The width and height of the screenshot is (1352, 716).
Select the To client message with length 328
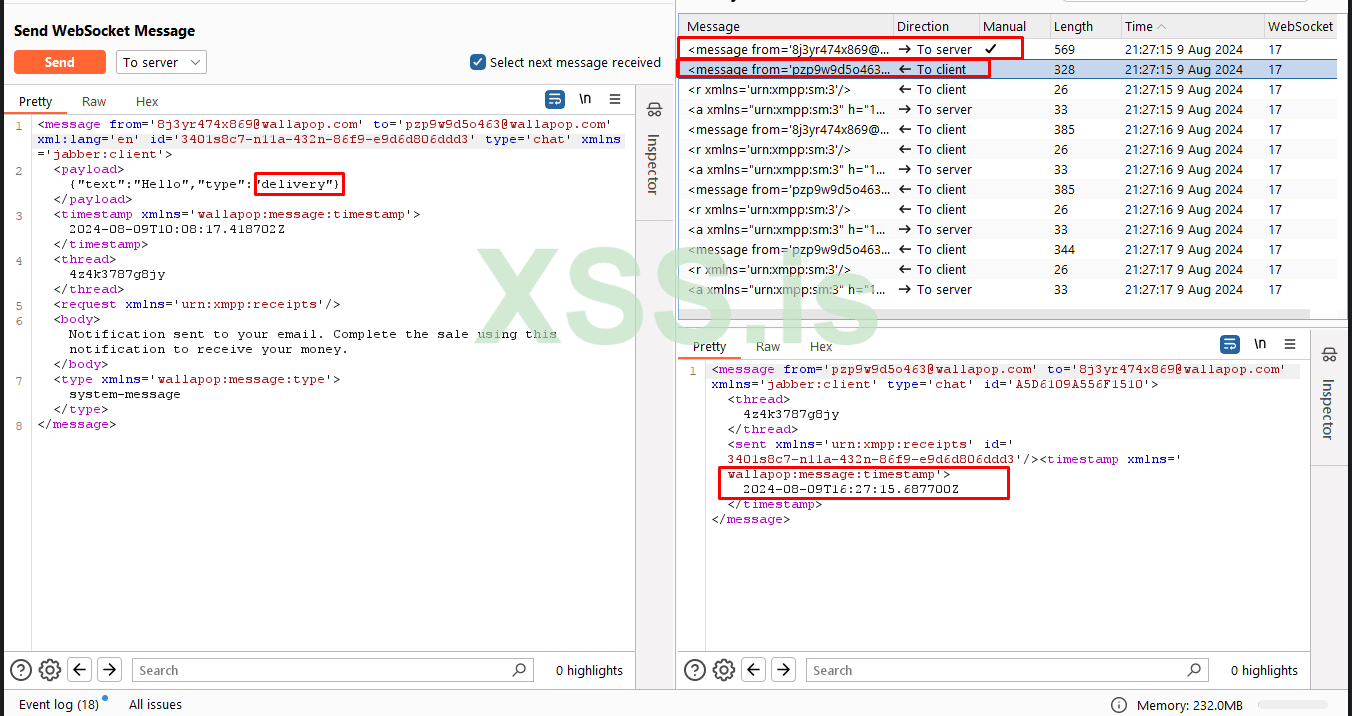[1008, 69]
